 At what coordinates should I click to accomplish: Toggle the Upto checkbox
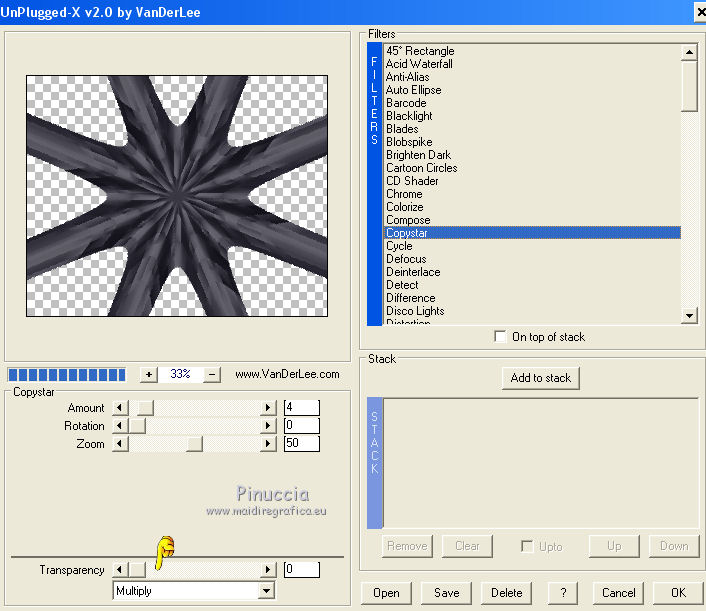point(527,546)
